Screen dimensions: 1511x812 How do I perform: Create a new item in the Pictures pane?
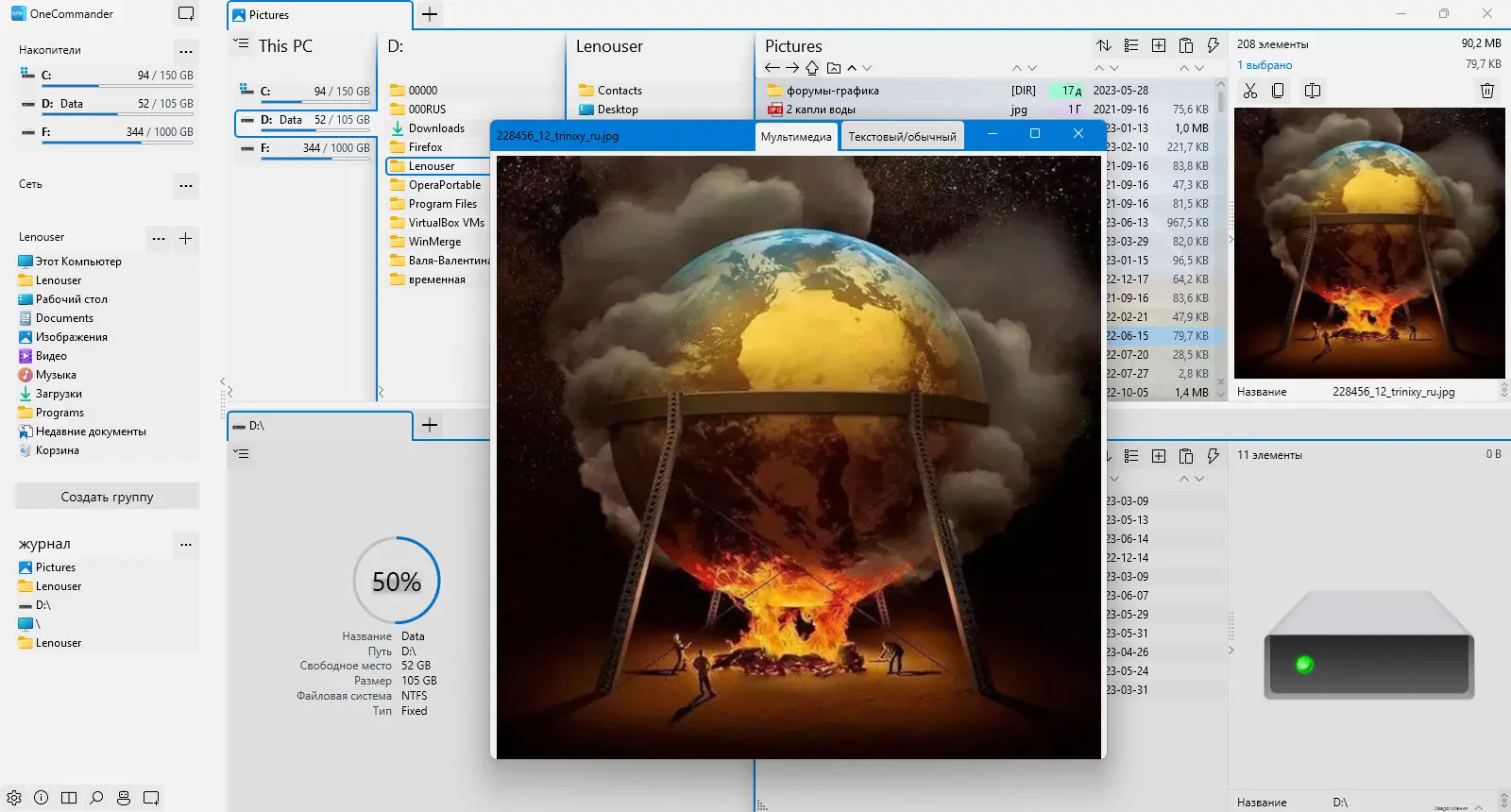point(1159,45)
